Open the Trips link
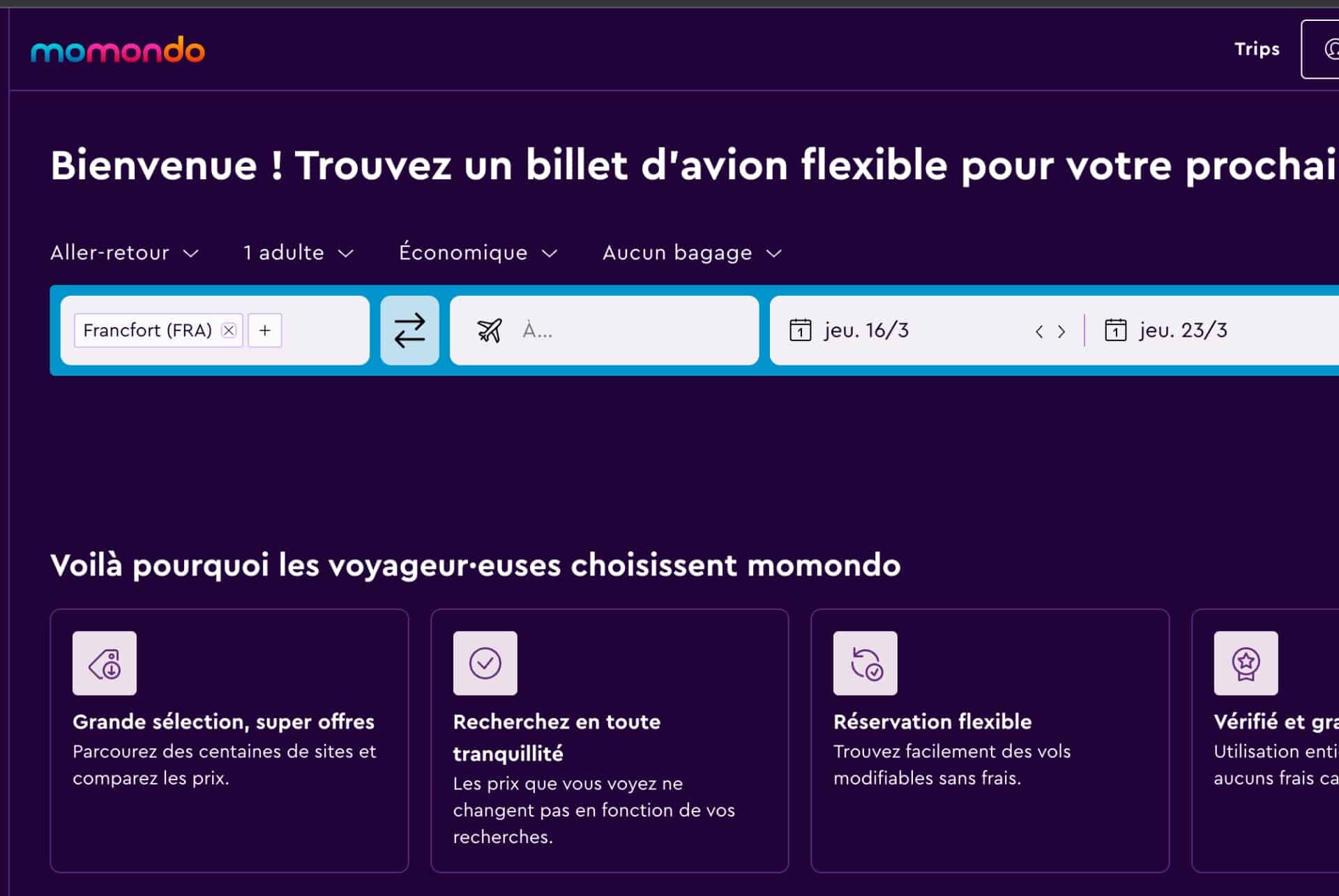This screenshot has width=1339, height=896. [1257, 49]
